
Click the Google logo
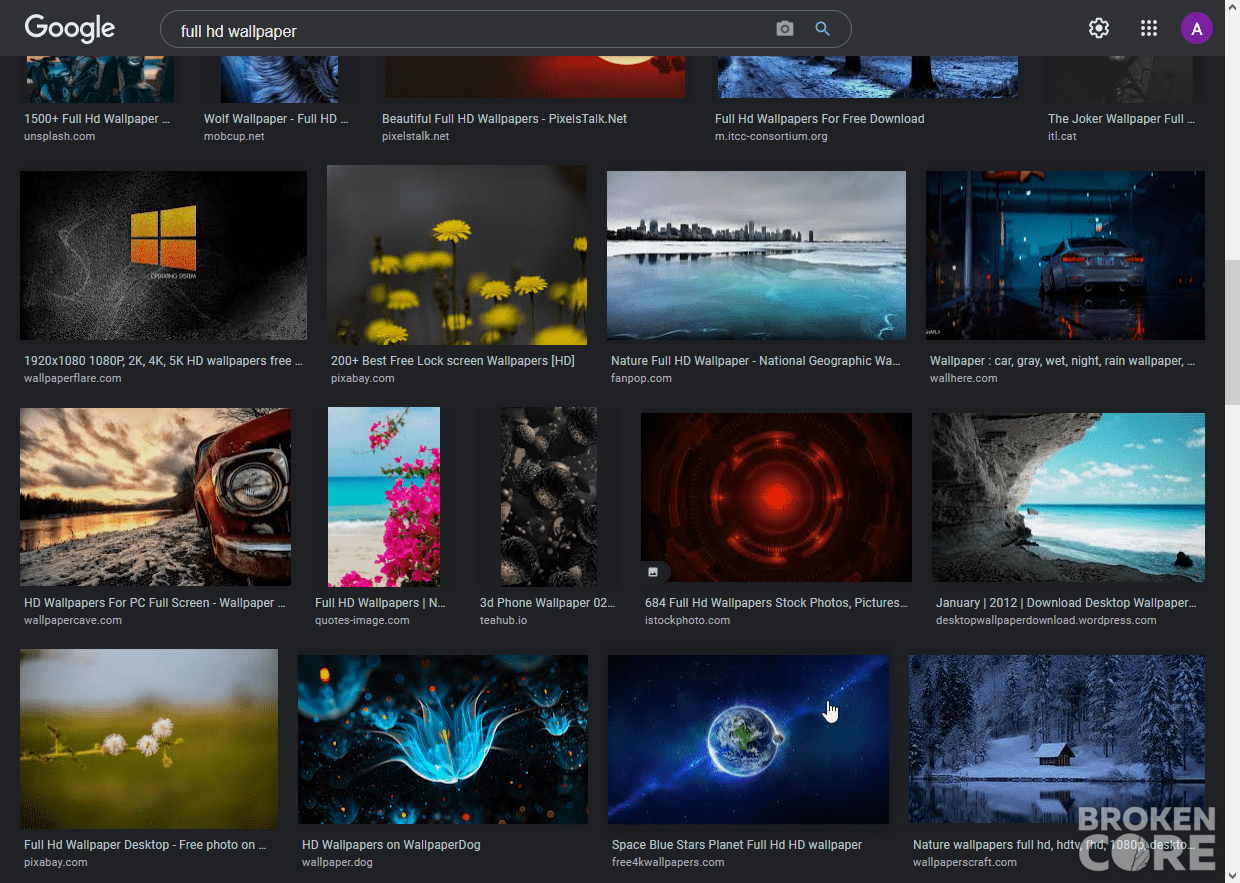tap(69, 28)
